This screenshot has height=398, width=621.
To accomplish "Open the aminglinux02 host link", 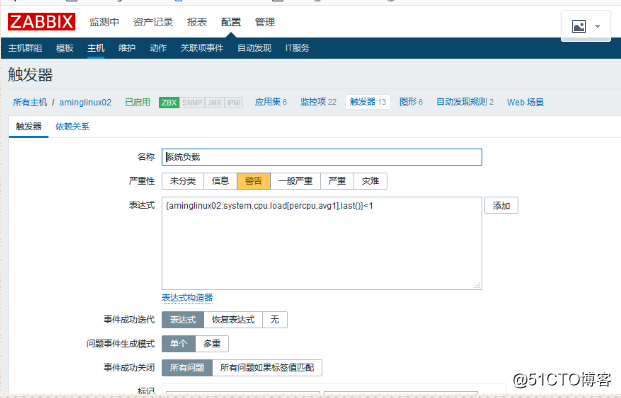I will [85, 102].
